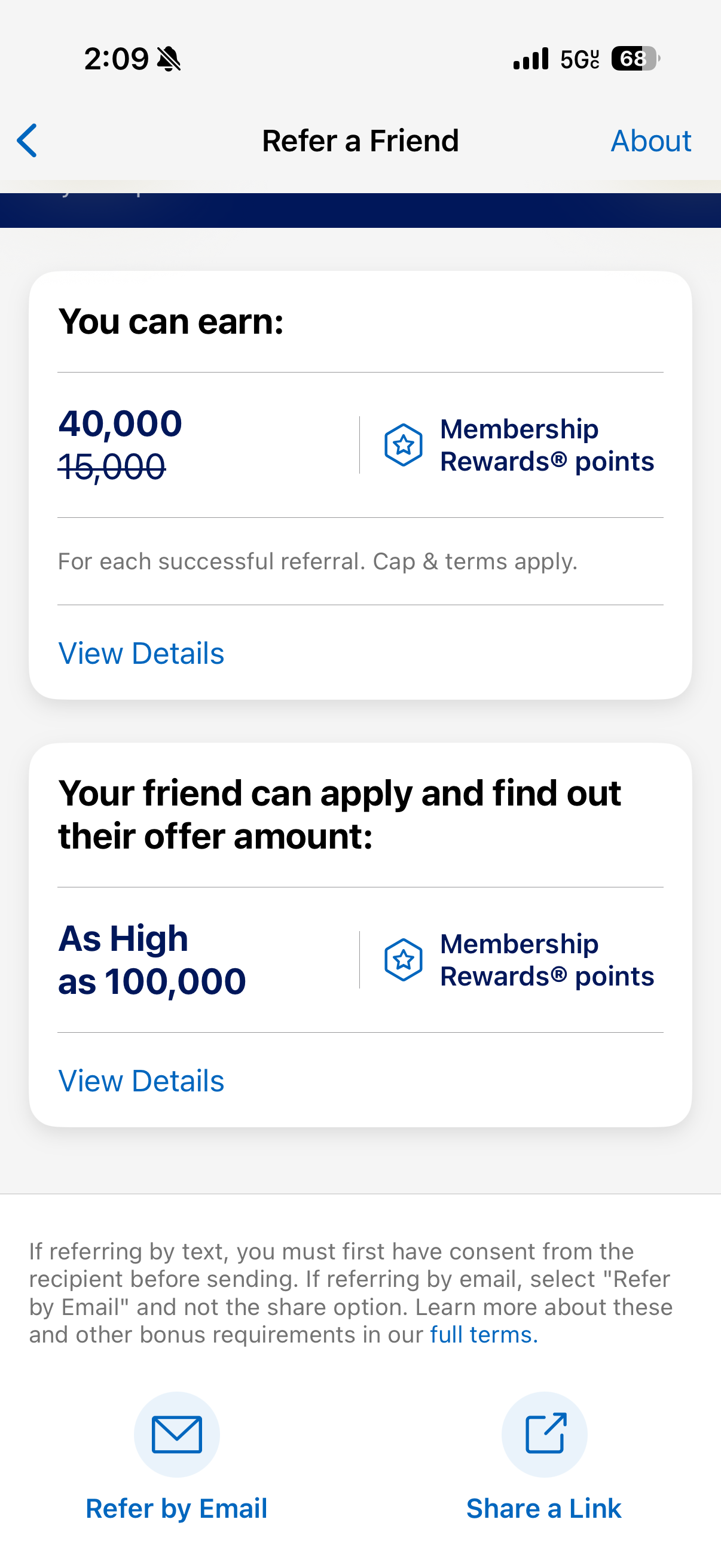Viewport: 721px width, 1568px height.
Task: Tap the muted bell status icon
Action: pyautogui.click(x=169, y=59)
